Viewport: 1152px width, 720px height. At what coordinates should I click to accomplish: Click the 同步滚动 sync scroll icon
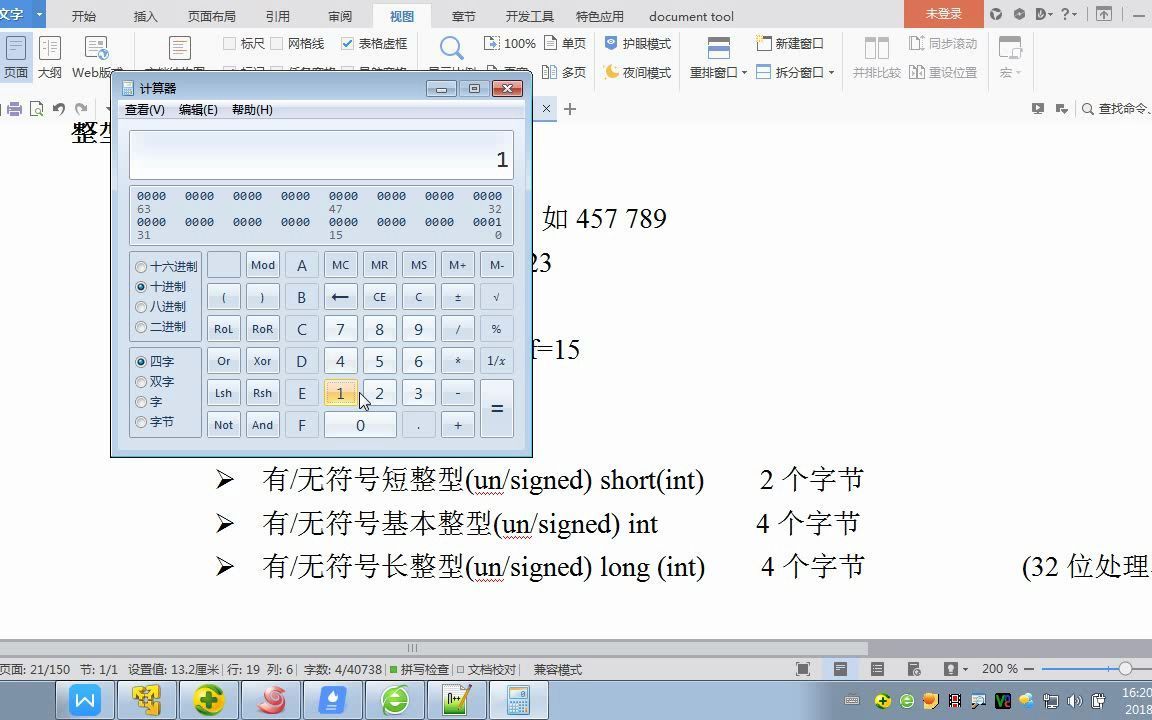[943, 43]
